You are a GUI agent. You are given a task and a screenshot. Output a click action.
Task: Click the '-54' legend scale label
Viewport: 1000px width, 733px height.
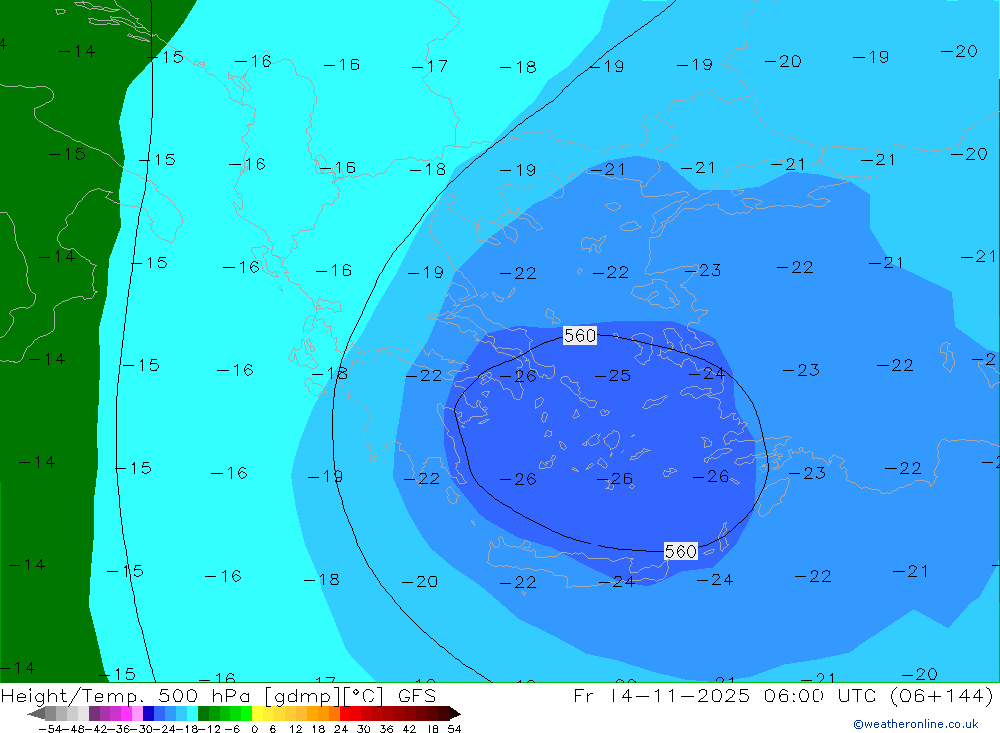50,729
